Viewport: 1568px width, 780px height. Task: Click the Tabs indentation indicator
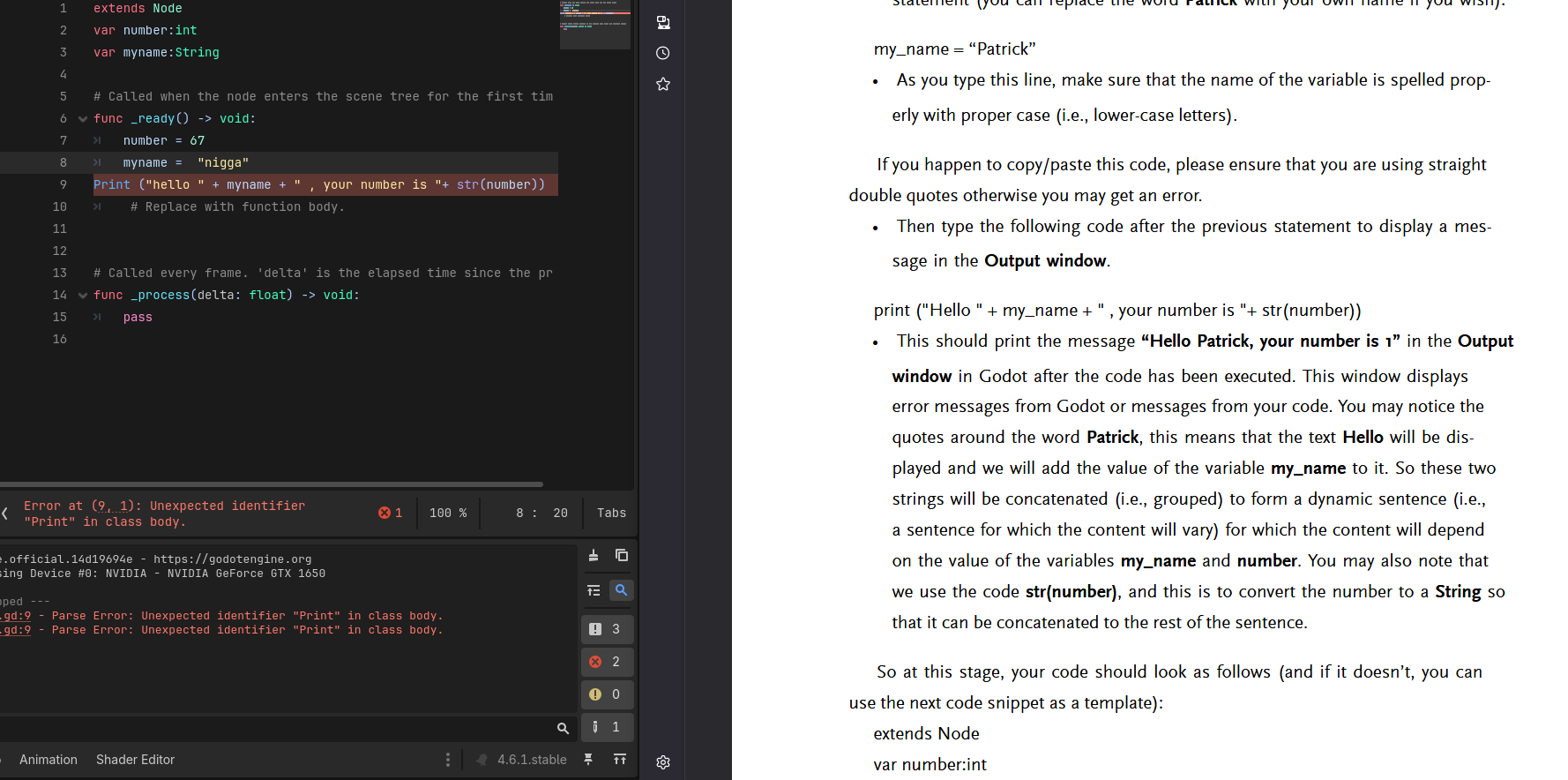click(x=611, y=514)
